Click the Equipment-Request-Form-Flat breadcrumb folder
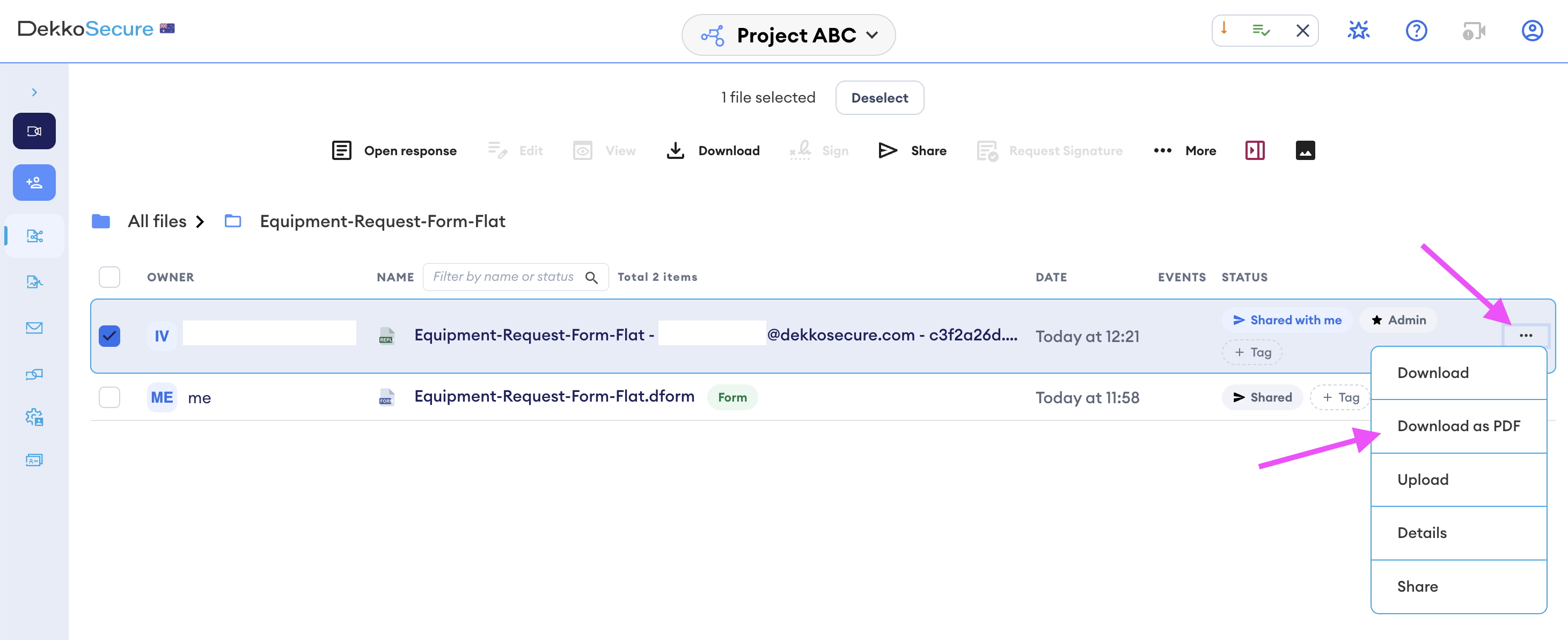 [x=382, y=221]
